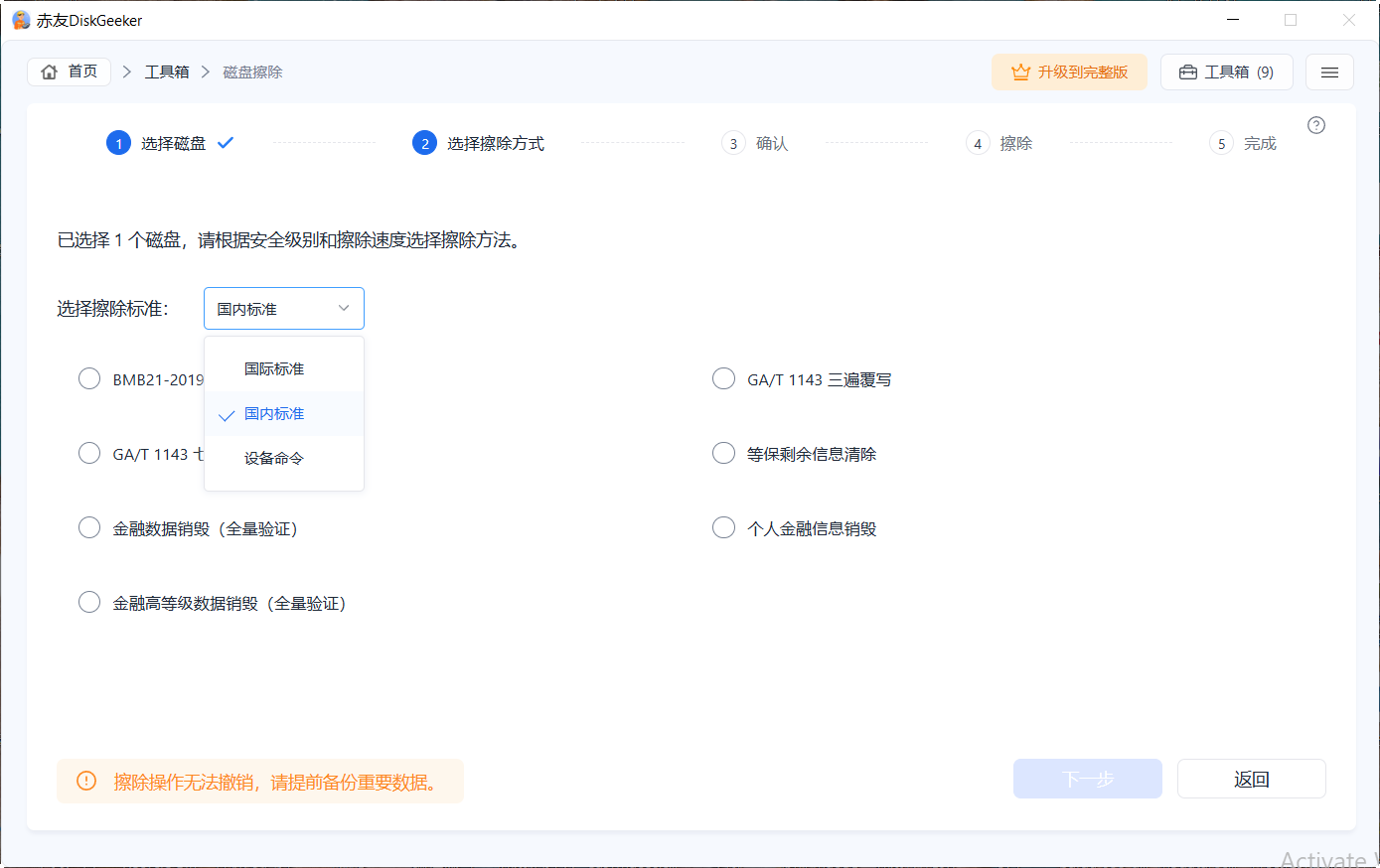Viewport: 1380px width, 868px height.
Task: Click step 2 选择擦除方式 in wizard
Action: 479,143
